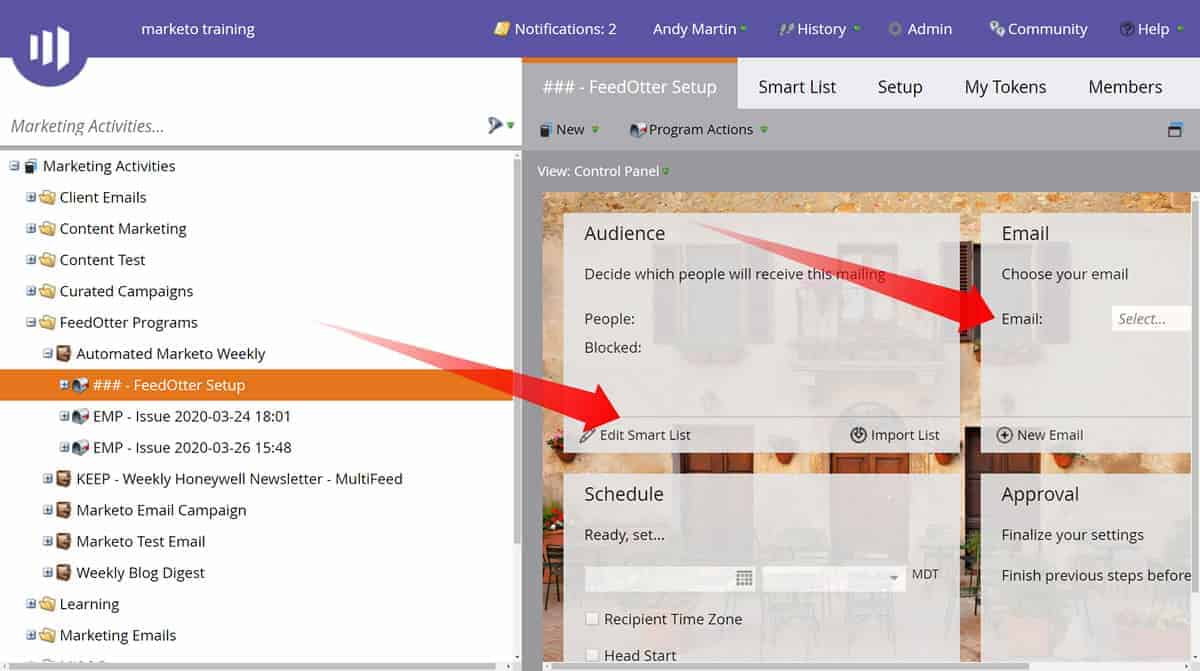Image resolution: width=1200 pixels, height=671 pixels.
Task: Enable Recipient Time Zone checkbox
Action: point(592,619)
